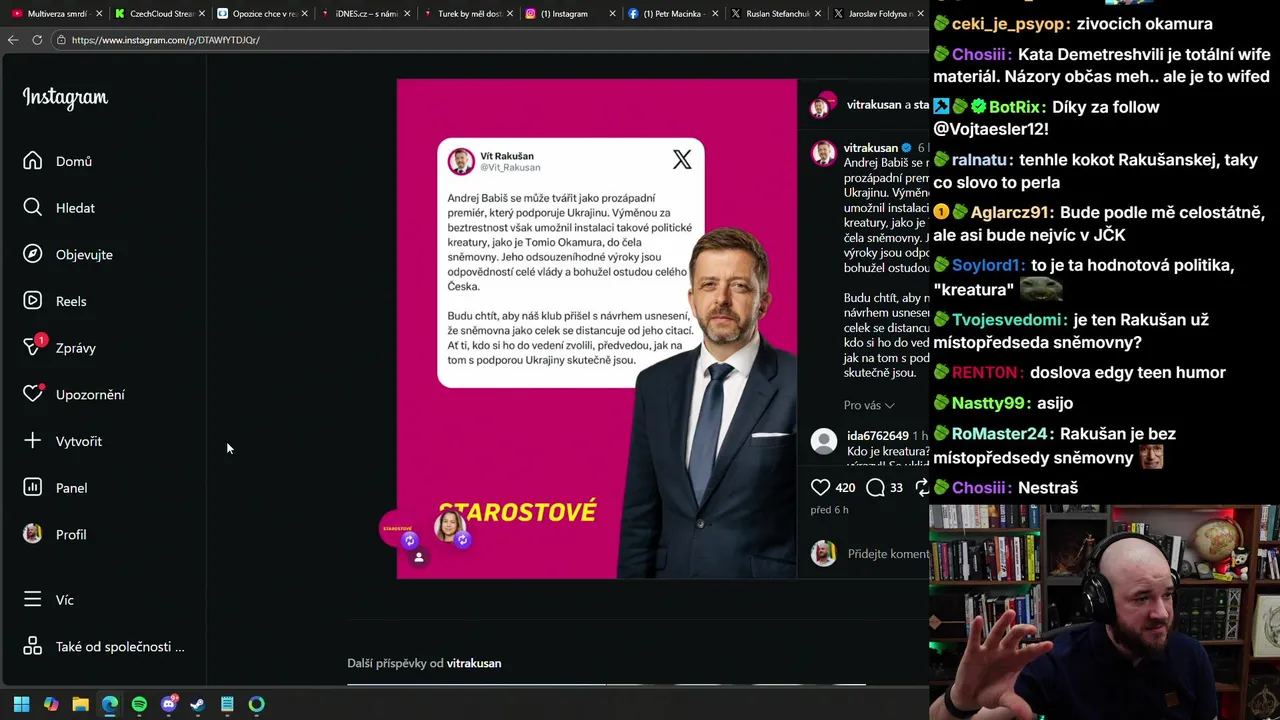Viewport: 1280px width, 720px height.
Task: Click the woman repost avatar on image
Action: tap(451, 527)
